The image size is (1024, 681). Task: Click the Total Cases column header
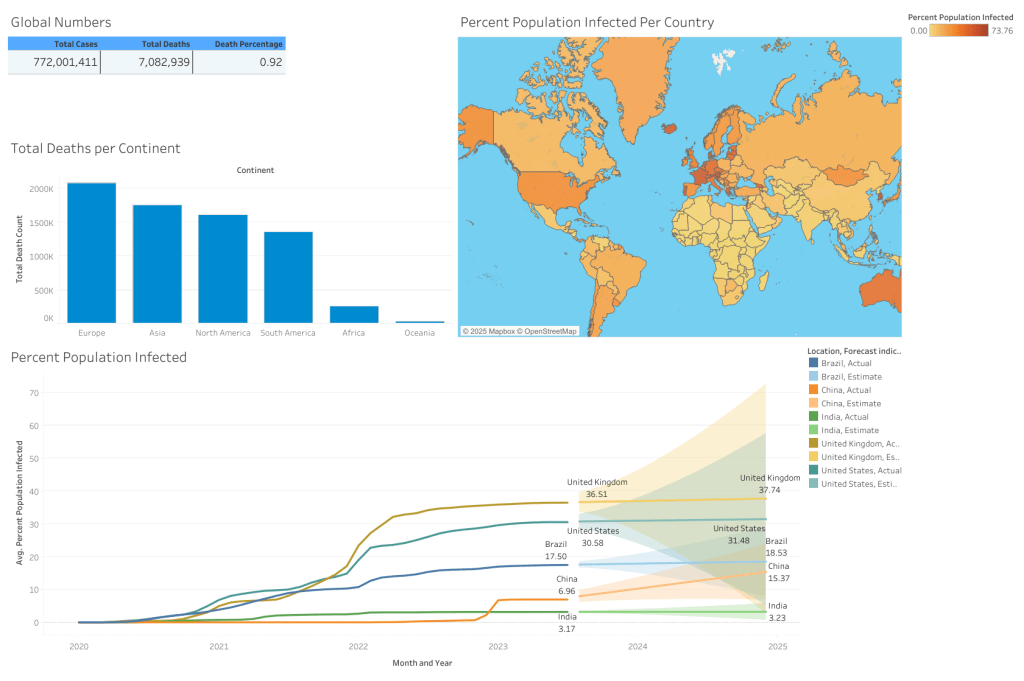pos(76,44)
